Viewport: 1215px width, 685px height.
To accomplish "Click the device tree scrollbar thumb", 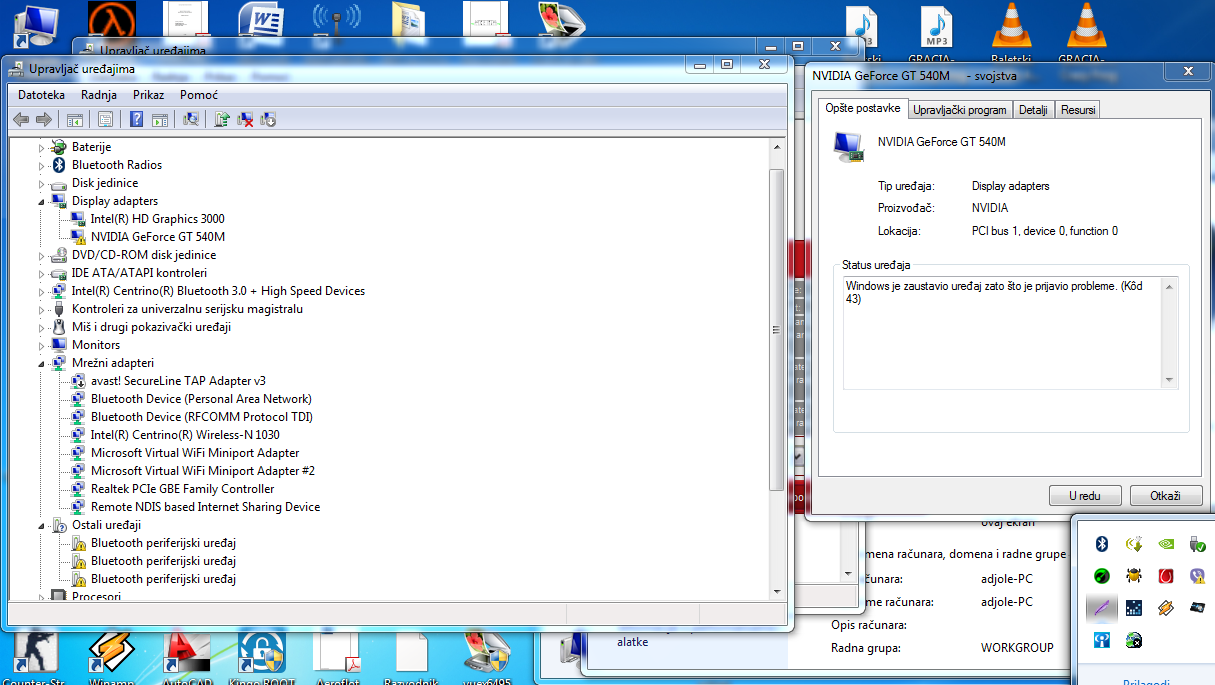I will (777, 330).
